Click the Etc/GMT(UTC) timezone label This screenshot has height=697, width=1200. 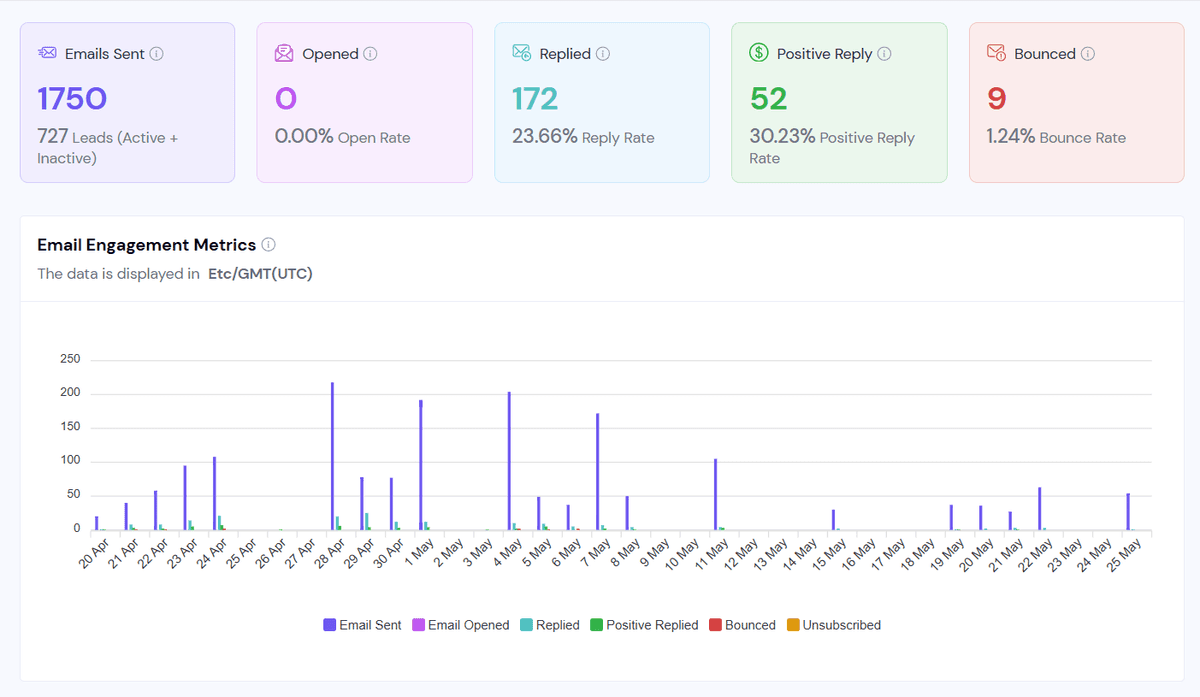pyautogui.click(x=260, y=273)
